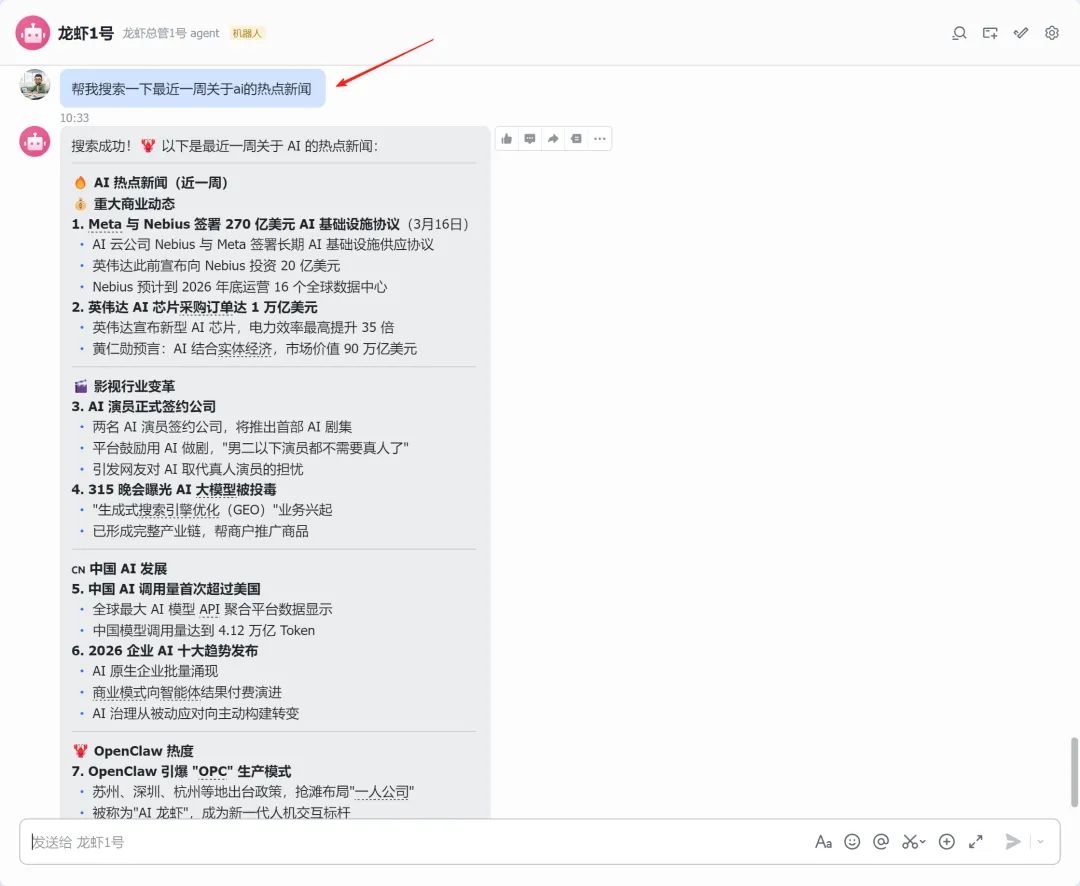Click the 10:33 timestamp

click(x=74, y=118)
